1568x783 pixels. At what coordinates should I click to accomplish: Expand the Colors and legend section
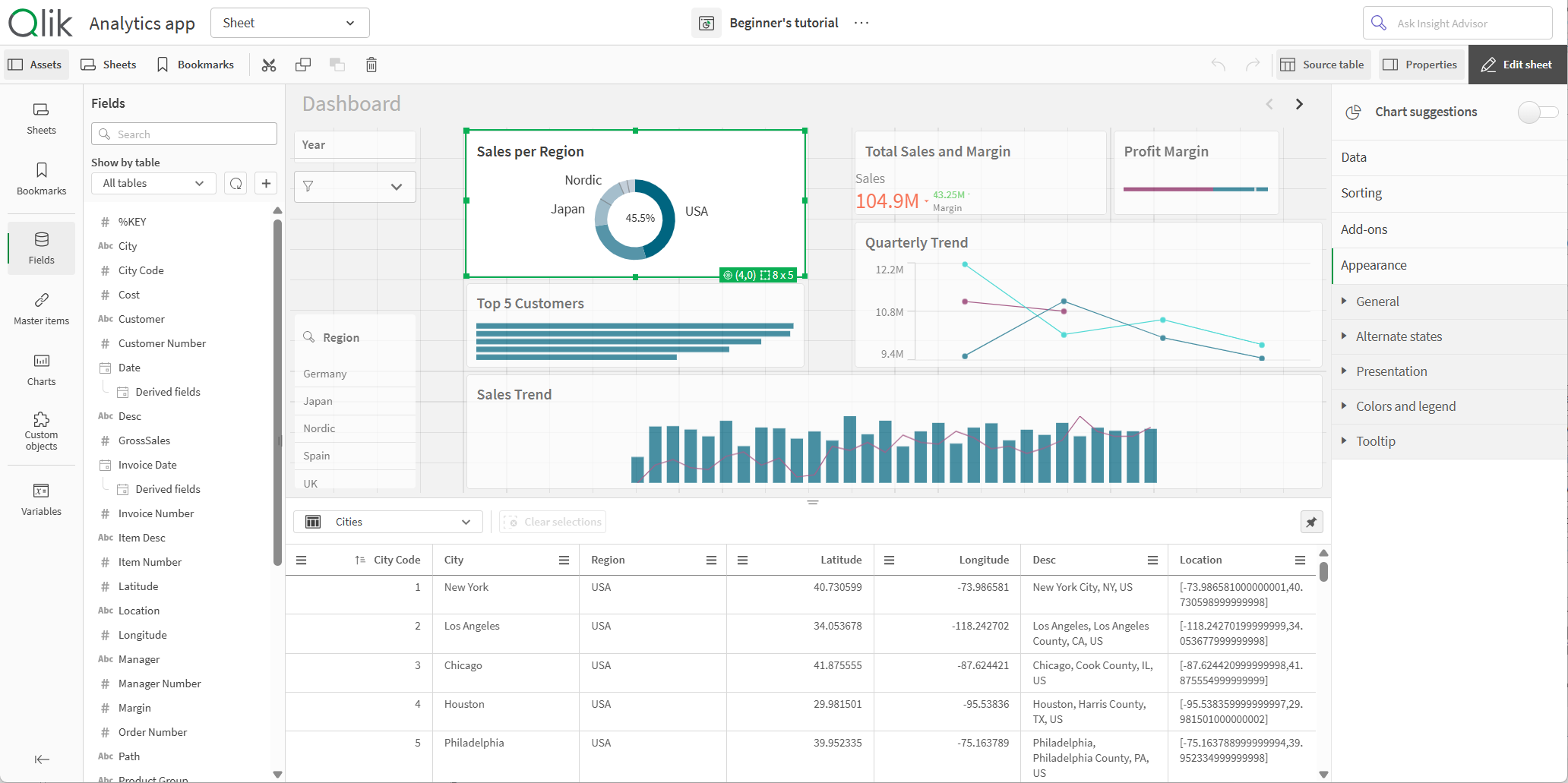click(x=1405, y=406)
